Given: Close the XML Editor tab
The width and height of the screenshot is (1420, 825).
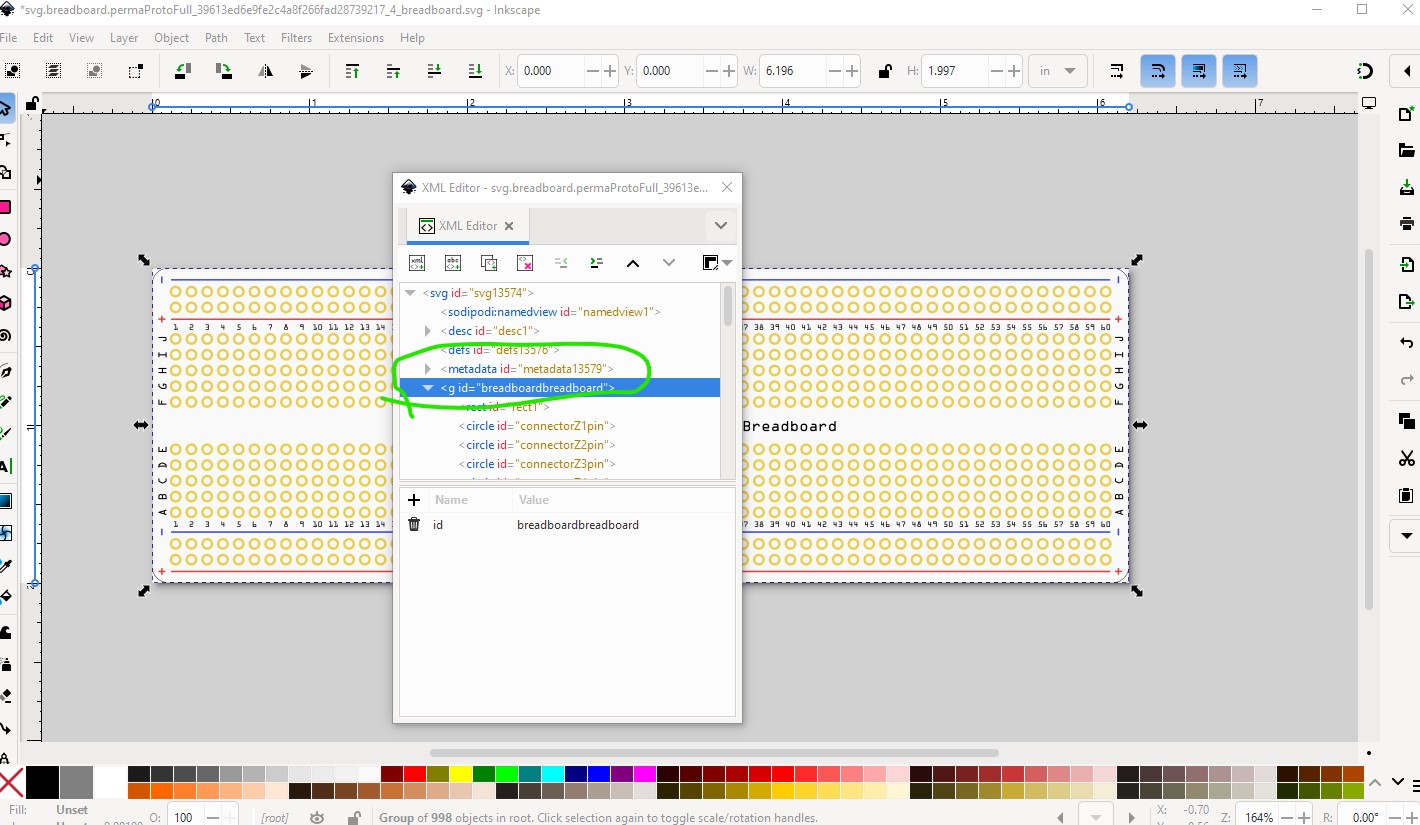Looking at the screenshot, I should point(509,226).
